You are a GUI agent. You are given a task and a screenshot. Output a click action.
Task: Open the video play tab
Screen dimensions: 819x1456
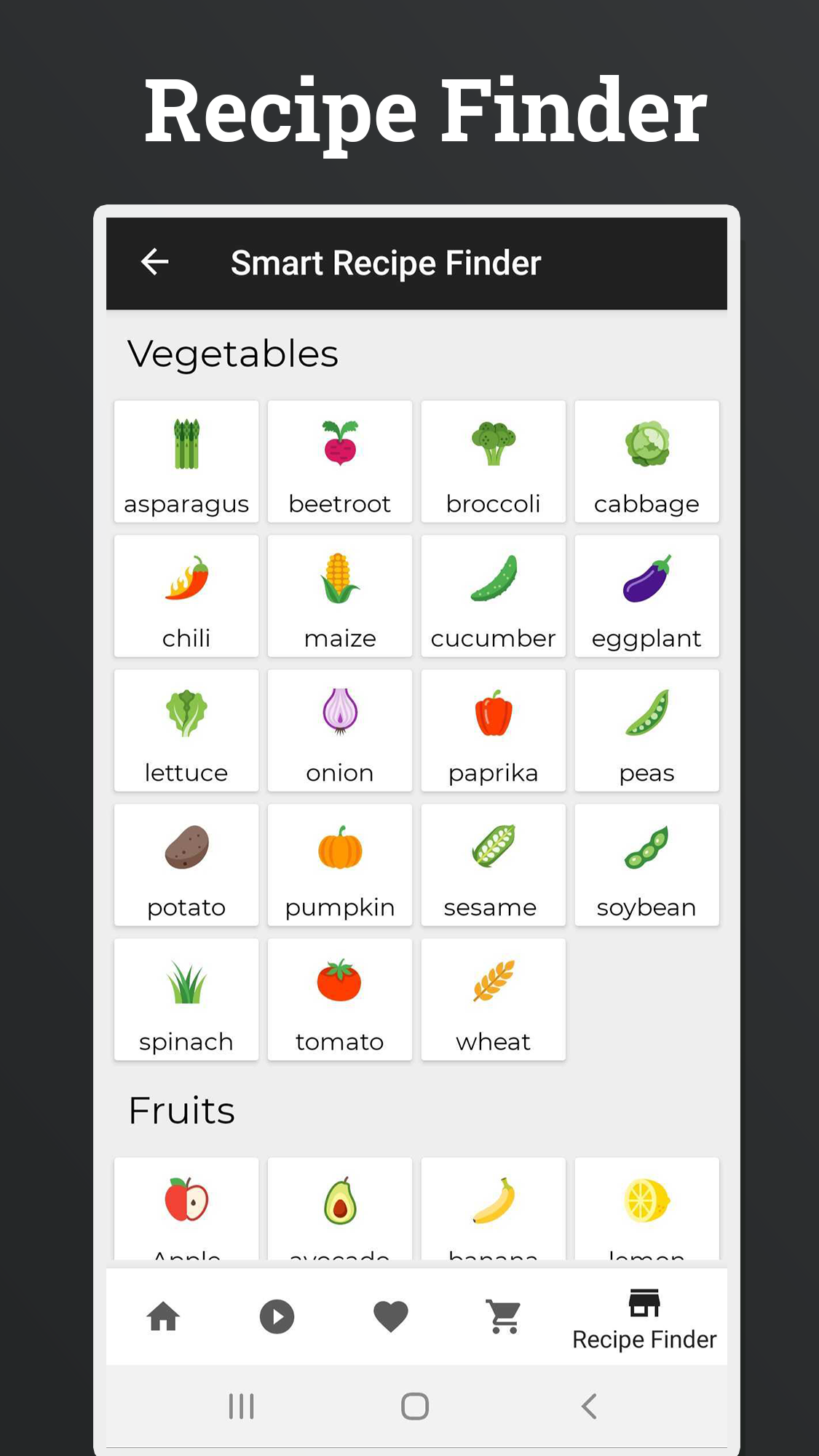[x=277, y=1316]
